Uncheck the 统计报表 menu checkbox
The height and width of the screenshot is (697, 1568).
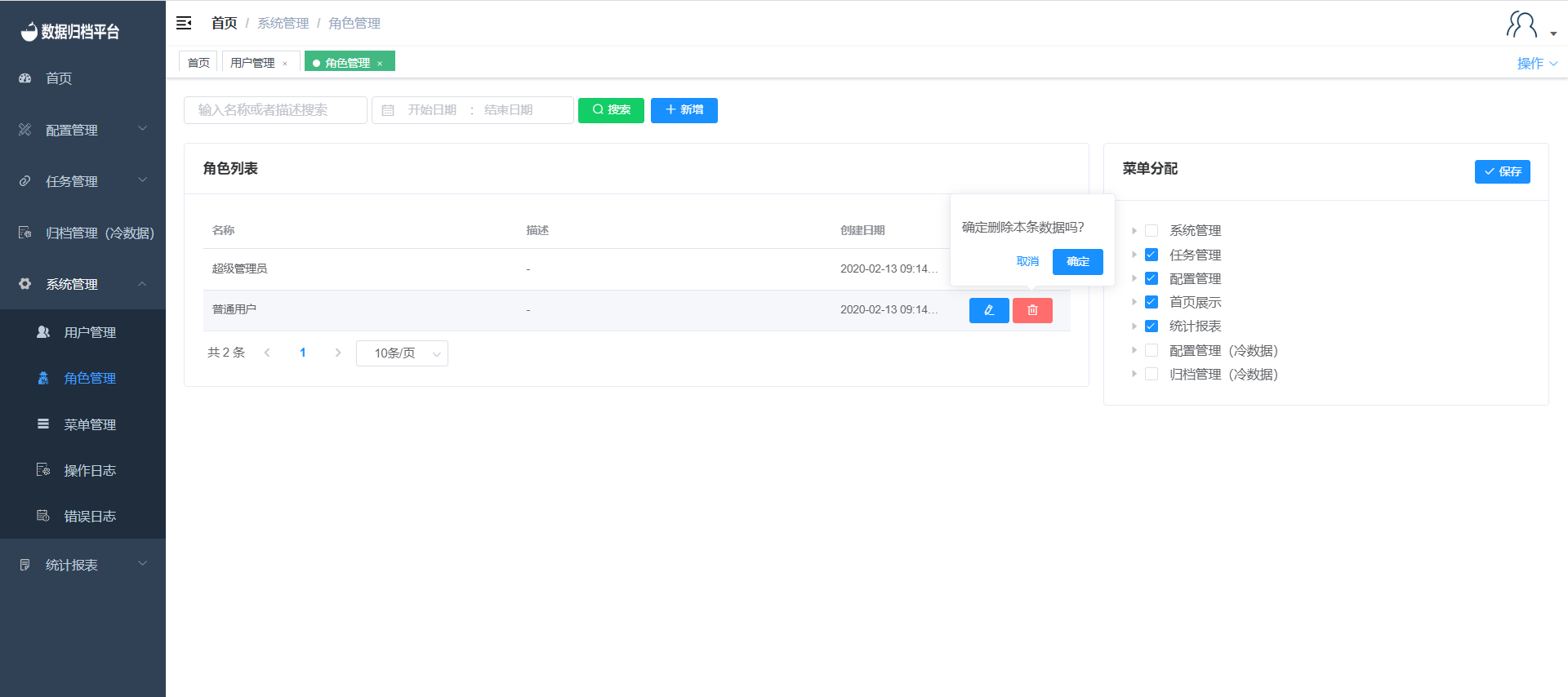click(1151, 326)
